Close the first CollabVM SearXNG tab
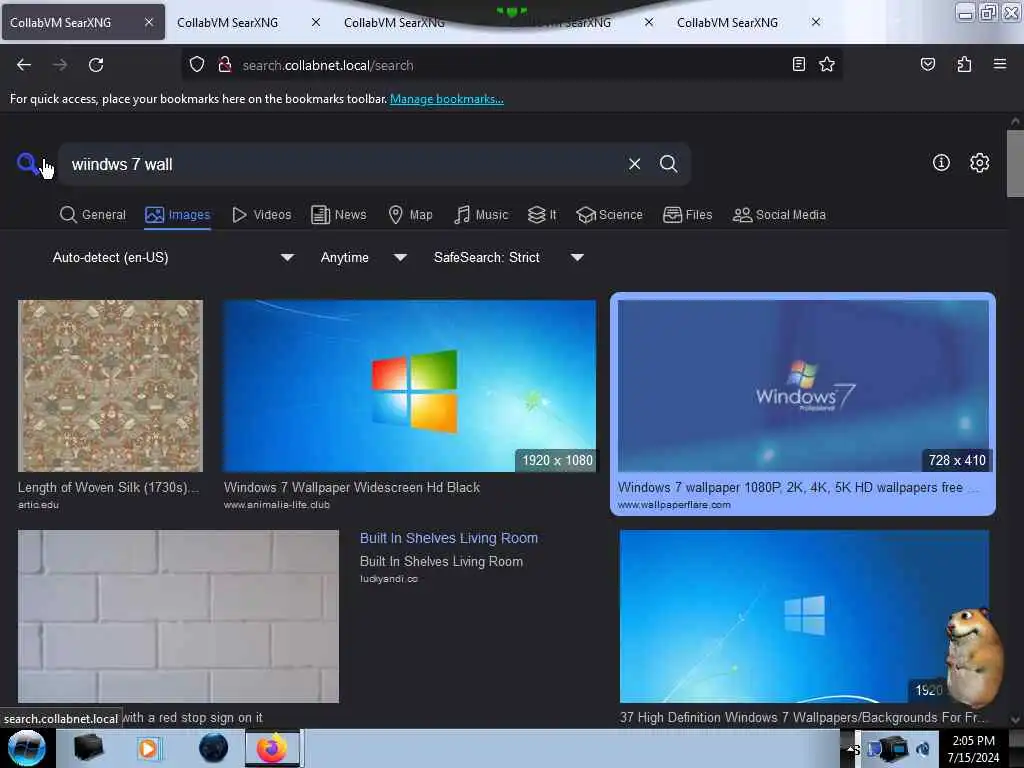 coord(149,22)
